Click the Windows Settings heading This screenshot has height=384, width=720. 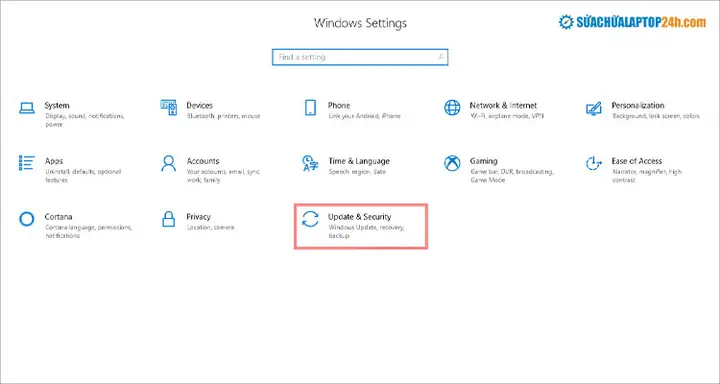[360, 23]
